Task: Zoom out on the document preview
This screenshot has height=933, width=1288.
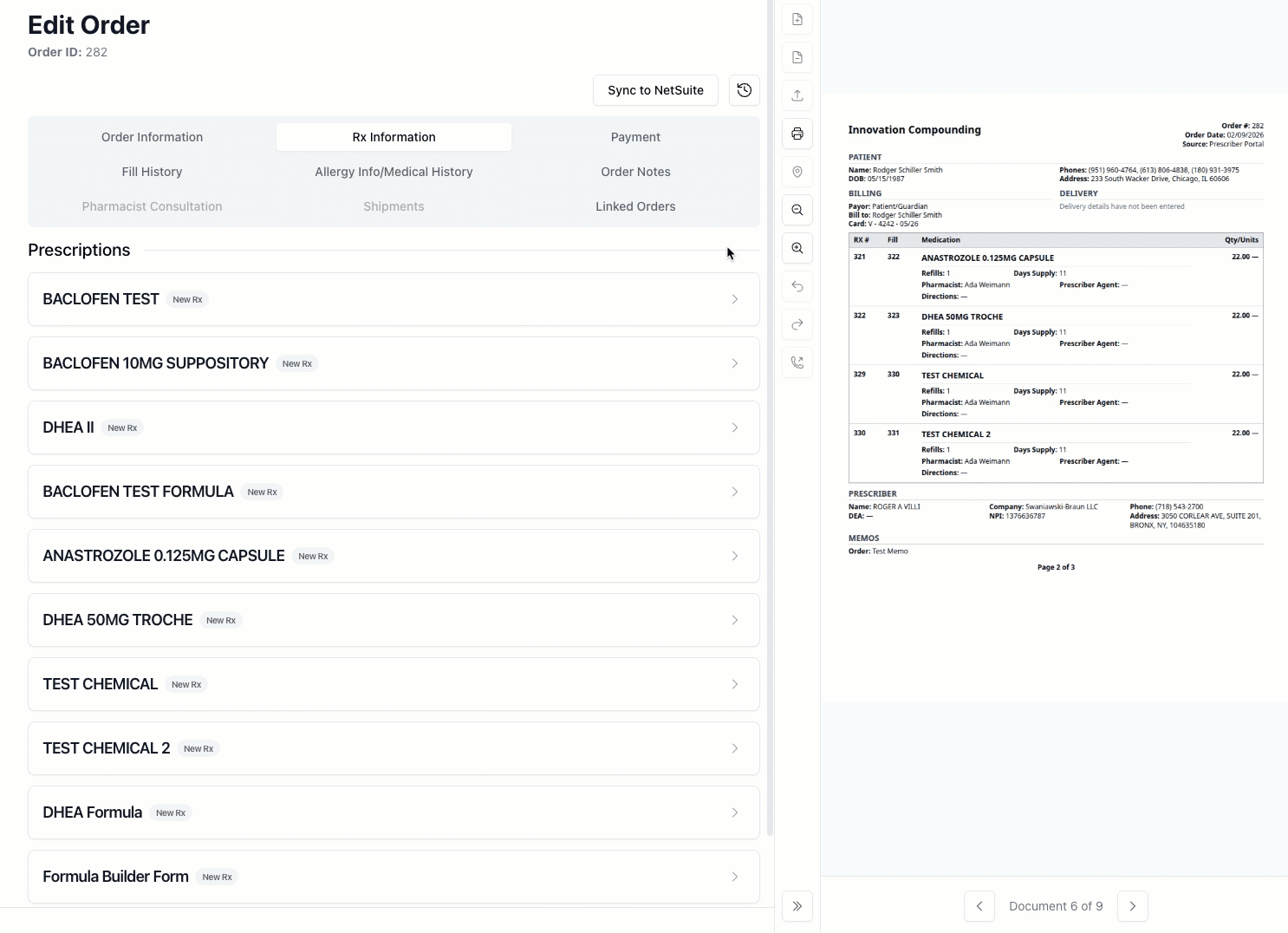Action: (x=797, y=210)
